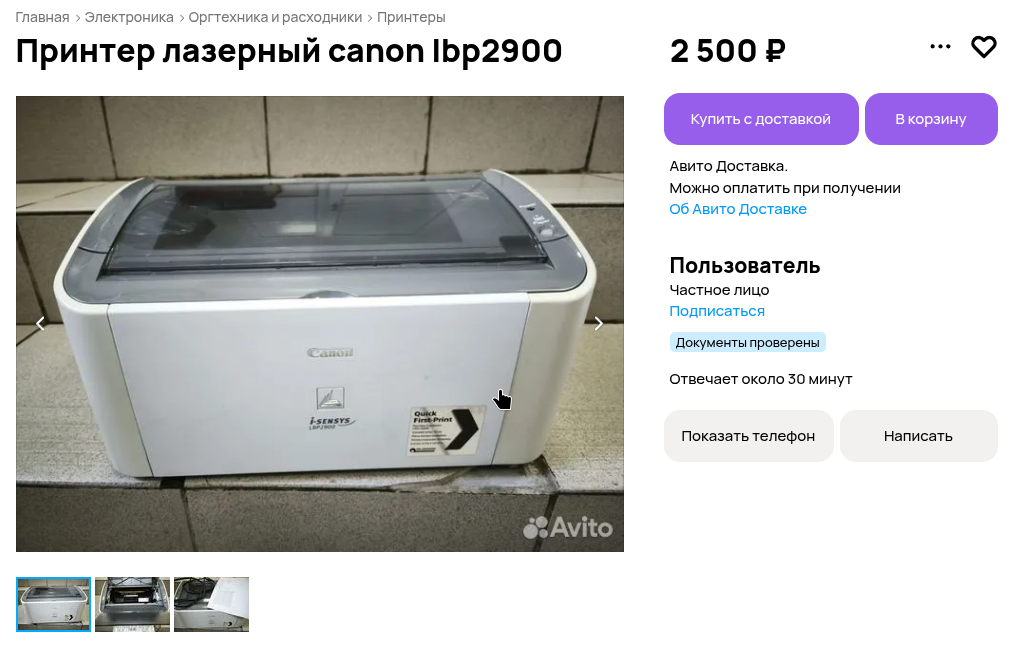
Task: Show next photo with right arrow
Action: (x=598, y=324)
